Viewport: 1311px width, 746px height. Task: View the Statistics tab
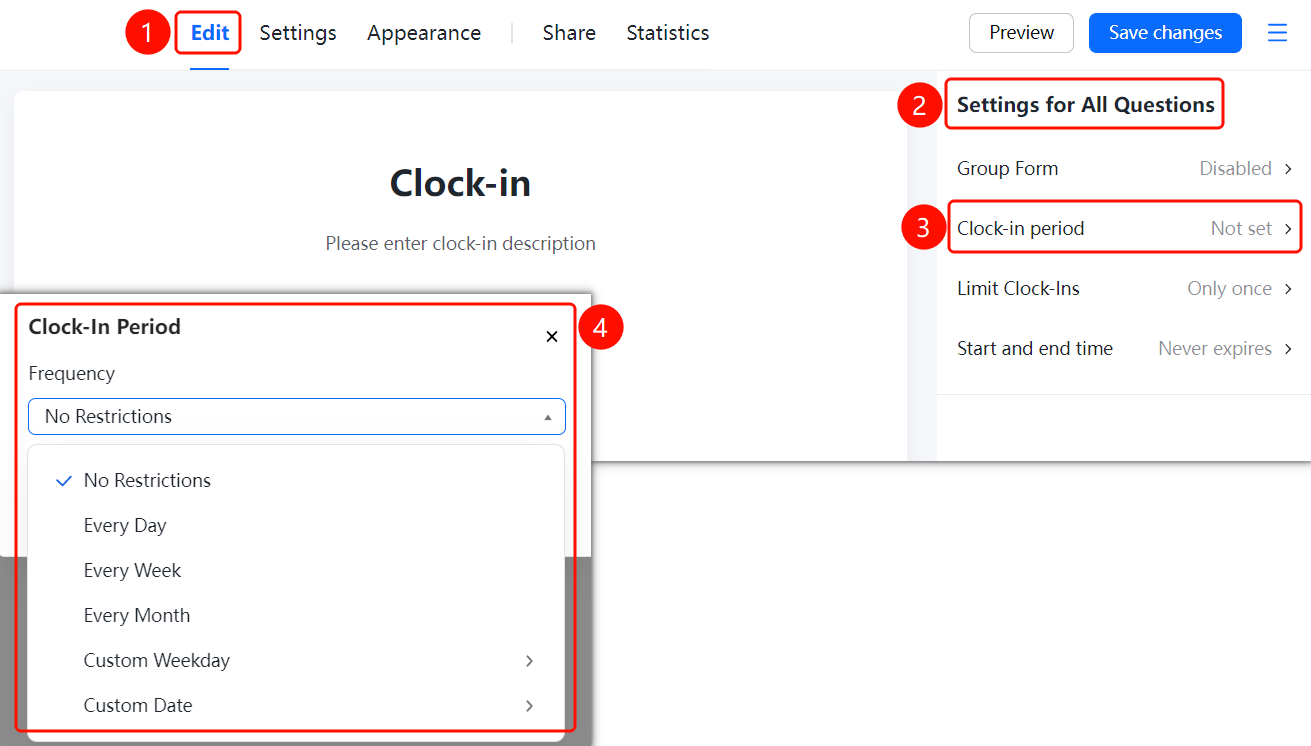(668, 33)
